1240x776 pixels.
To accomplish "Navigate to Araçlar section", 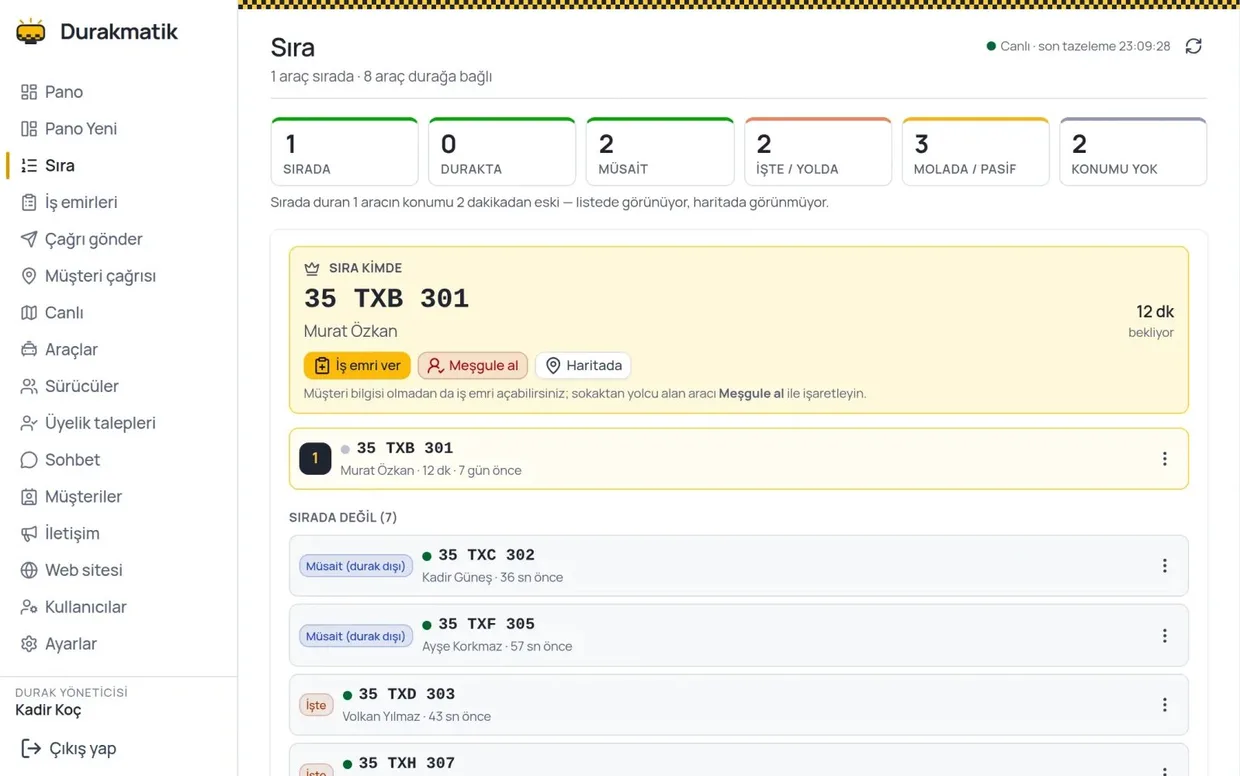I will [118, 350].
